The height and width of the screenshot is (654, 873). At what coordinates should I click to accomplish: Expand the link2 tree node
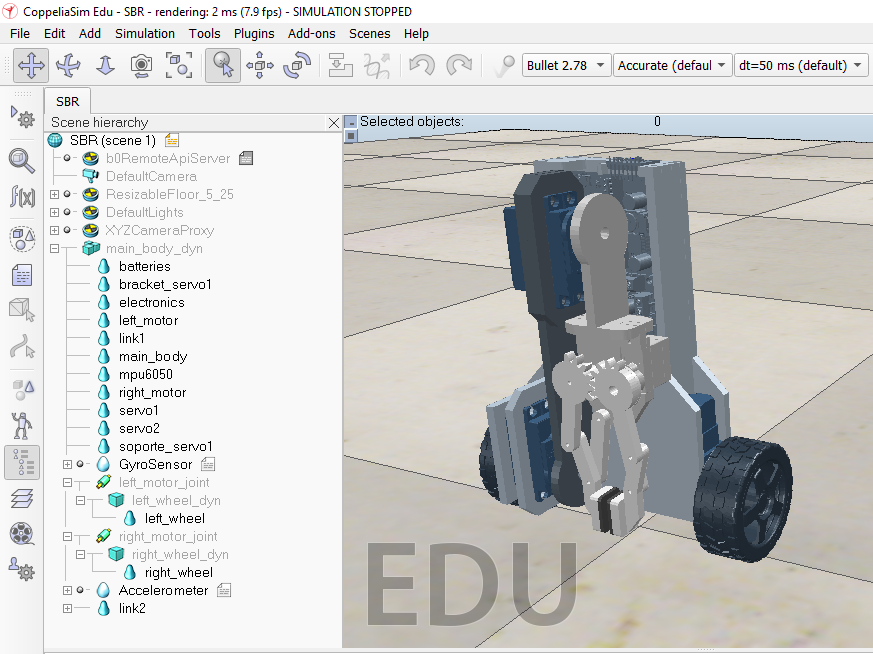click(x=67, y=608)
